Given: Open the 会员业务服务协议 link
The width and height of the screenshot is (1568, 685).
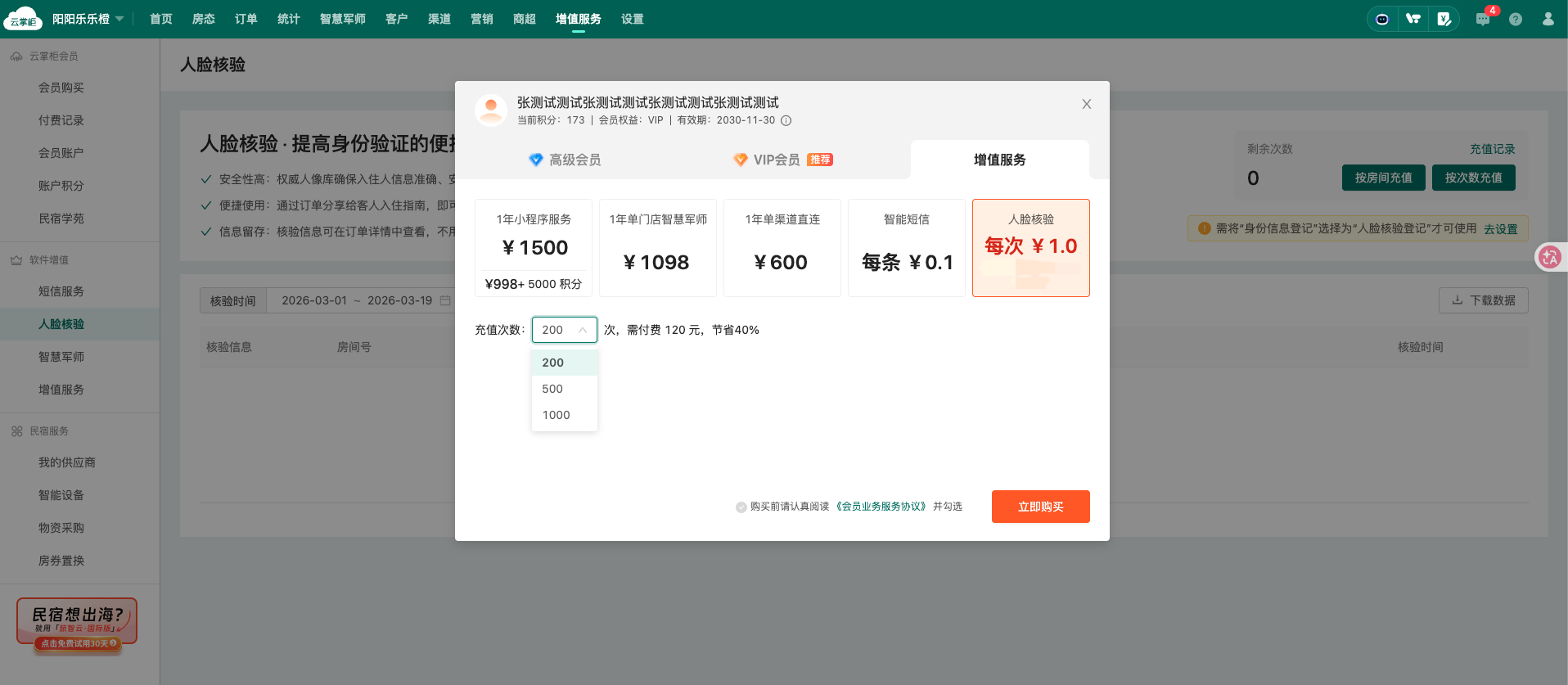Looking at the screenshot, I should click(x=881, y=507).
